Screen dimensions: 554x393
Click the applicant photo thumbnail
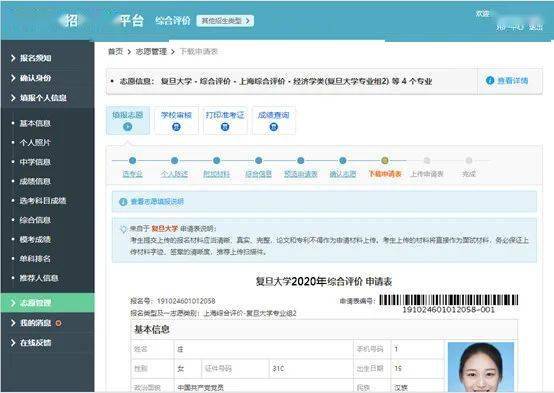[481, 367]
